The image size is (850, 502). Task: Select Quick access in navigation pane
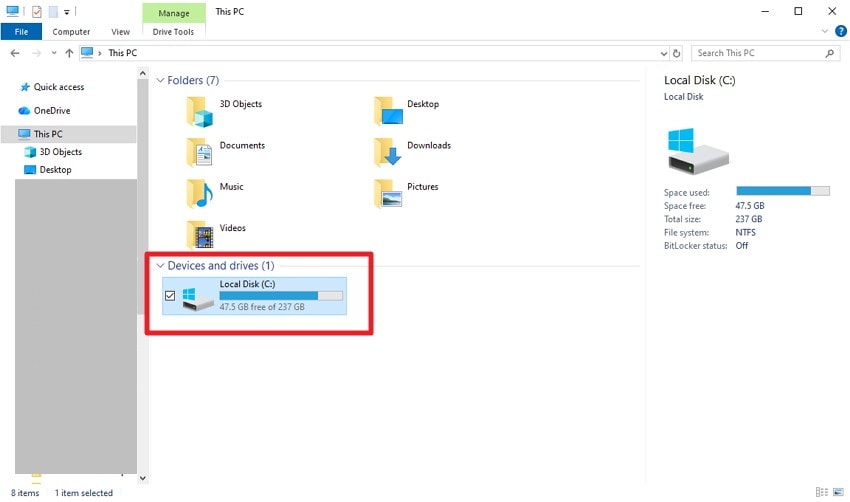[x=59, y=87]
